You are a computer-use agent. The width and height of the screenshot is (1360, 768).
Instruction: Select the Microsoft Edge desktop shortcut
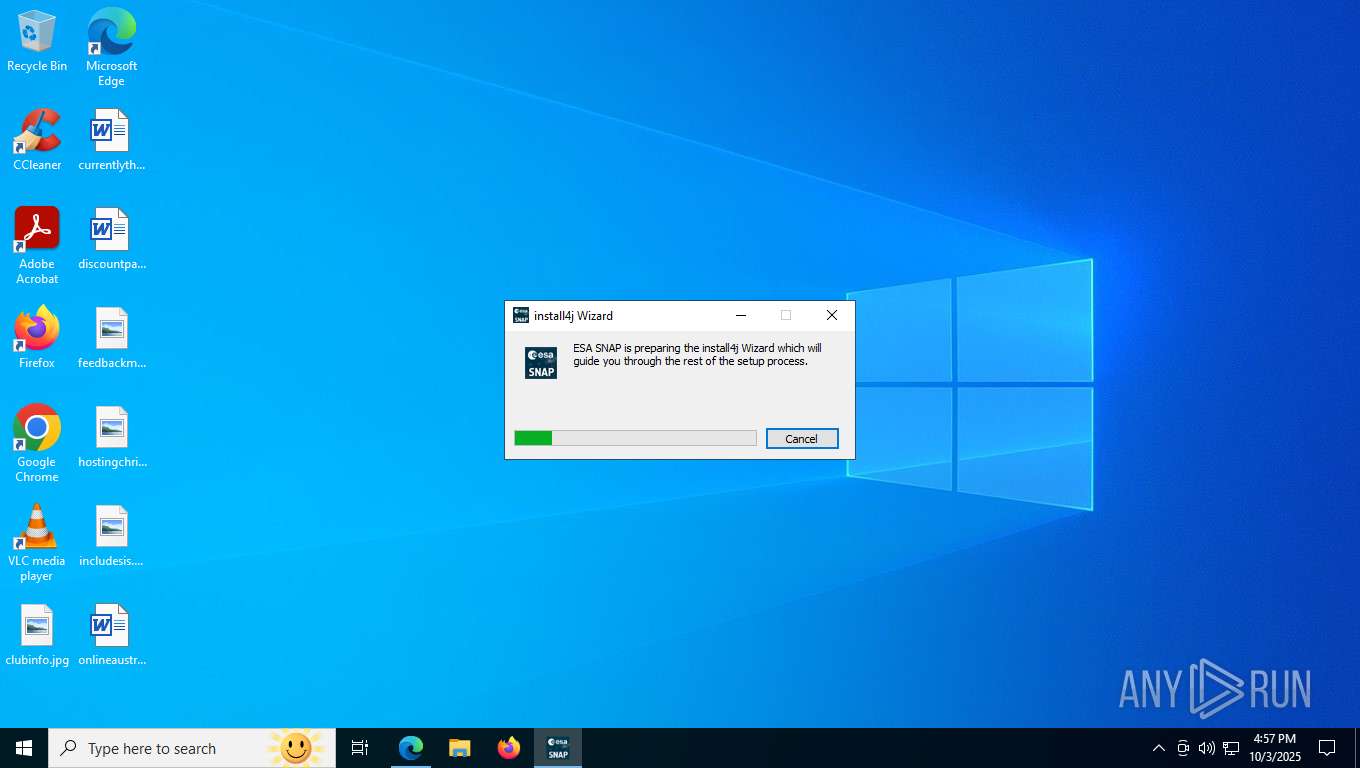point(111,47)
